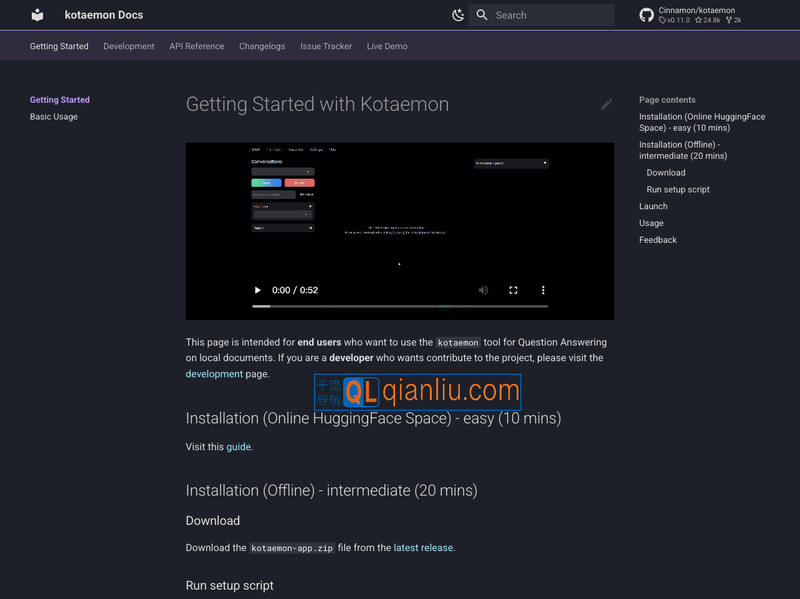Open the Issue Tracker tab
The width and height of the screenshot is (800, 599).
[326, 46]
